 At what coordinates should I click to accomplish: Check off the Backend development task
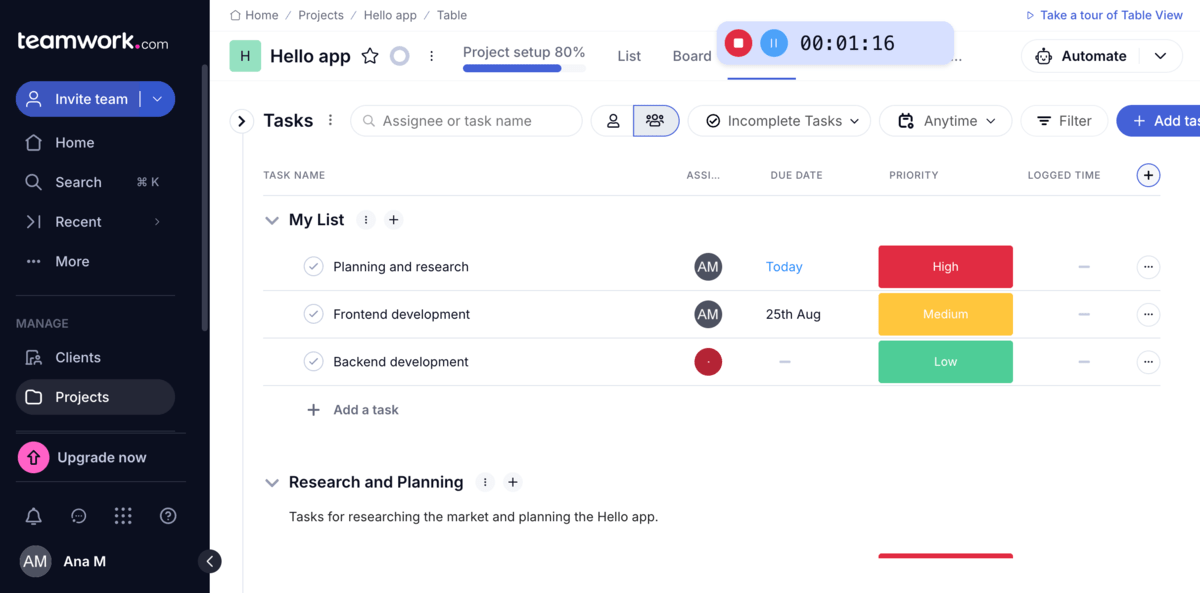(x=313, y=362)
